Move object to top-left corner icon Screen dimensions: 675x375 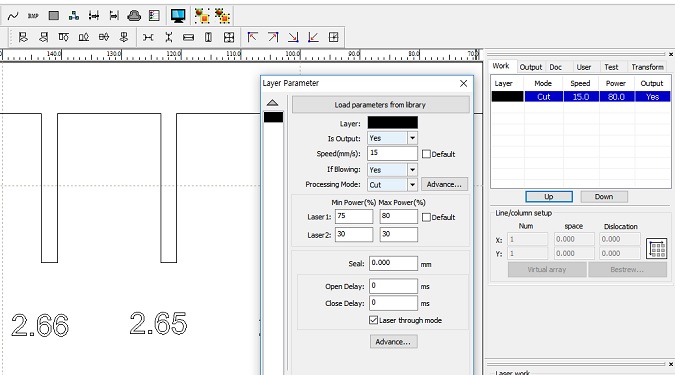click(x=253, y=37)
